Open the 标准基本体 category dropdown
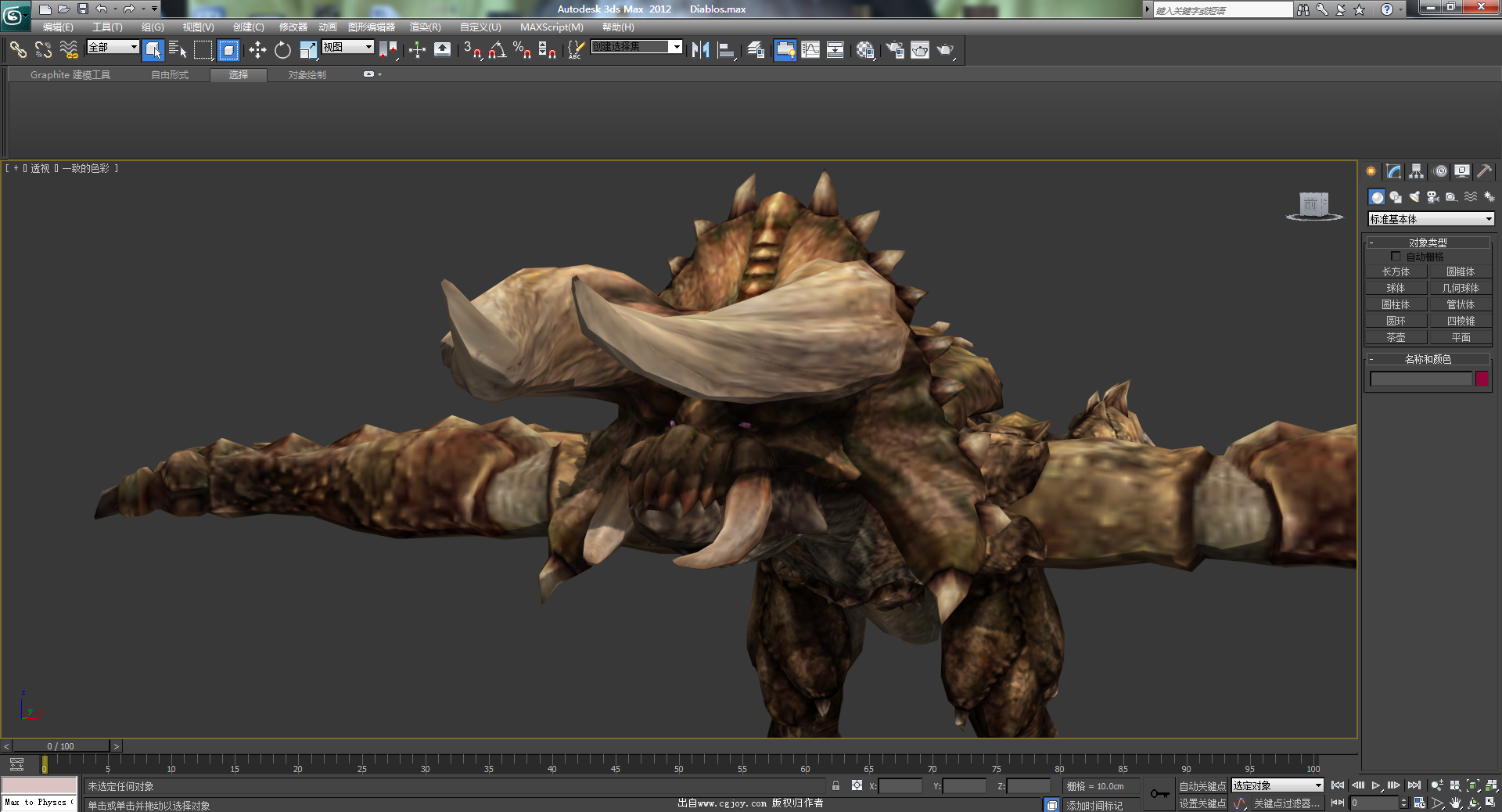 coord(1430,219)
